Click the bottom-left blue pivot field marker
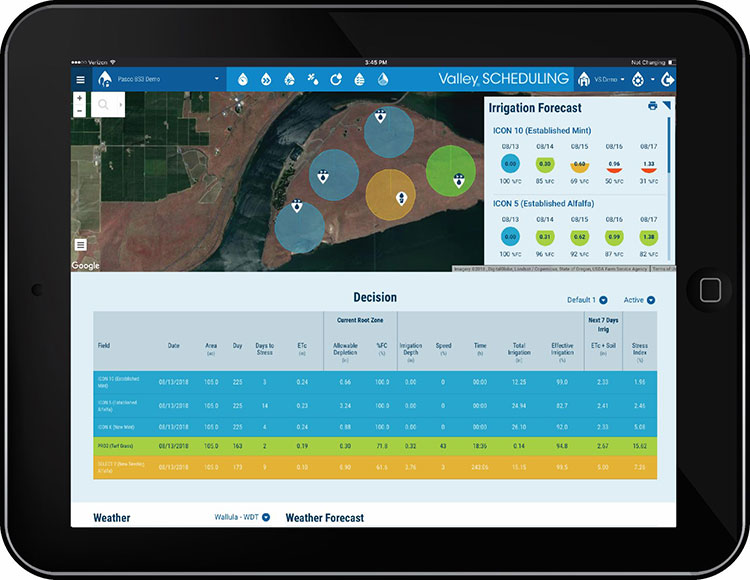This screenshot has width=750, height=580. 297,206
